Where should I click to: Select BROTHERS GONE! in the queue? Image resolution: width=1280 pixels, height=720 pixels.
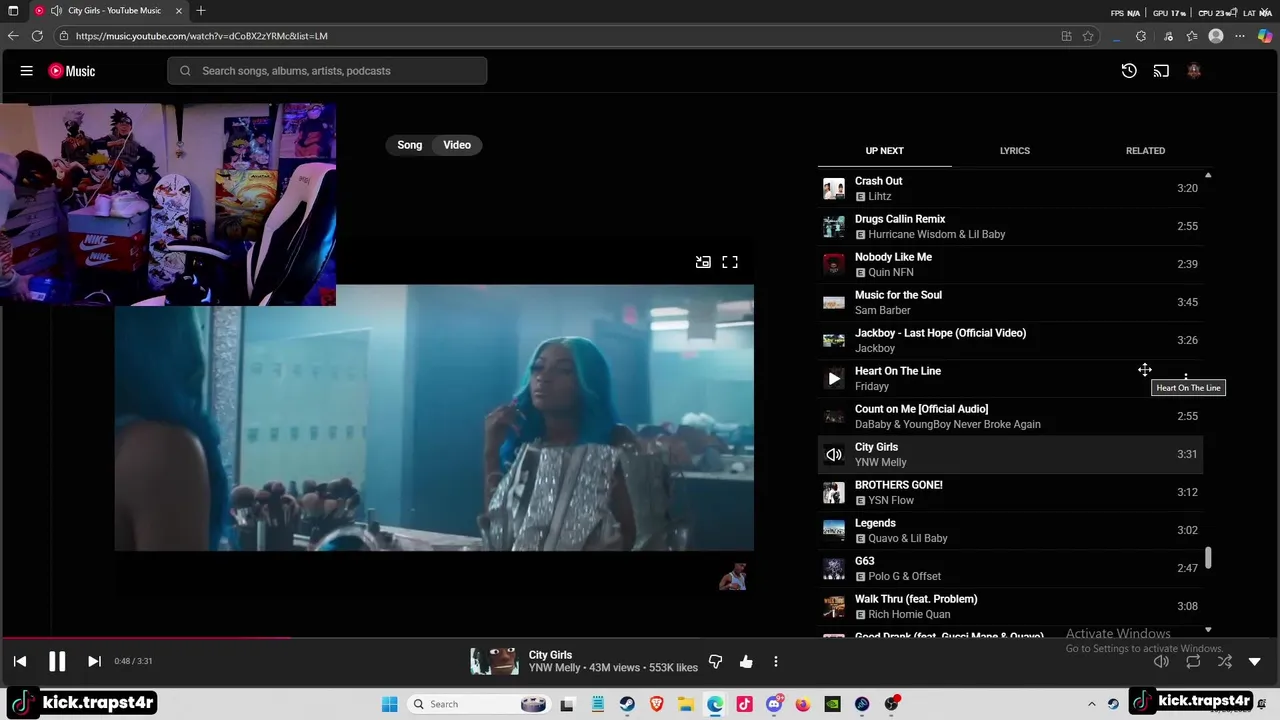(x=1010, y=492)
